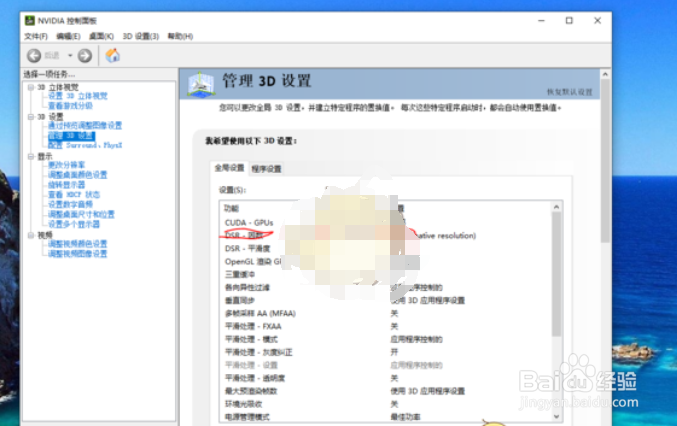Click 最佳功率 value of 电源管理模式
This screenshot has width=677, height=426.
[x=405, y=417]
